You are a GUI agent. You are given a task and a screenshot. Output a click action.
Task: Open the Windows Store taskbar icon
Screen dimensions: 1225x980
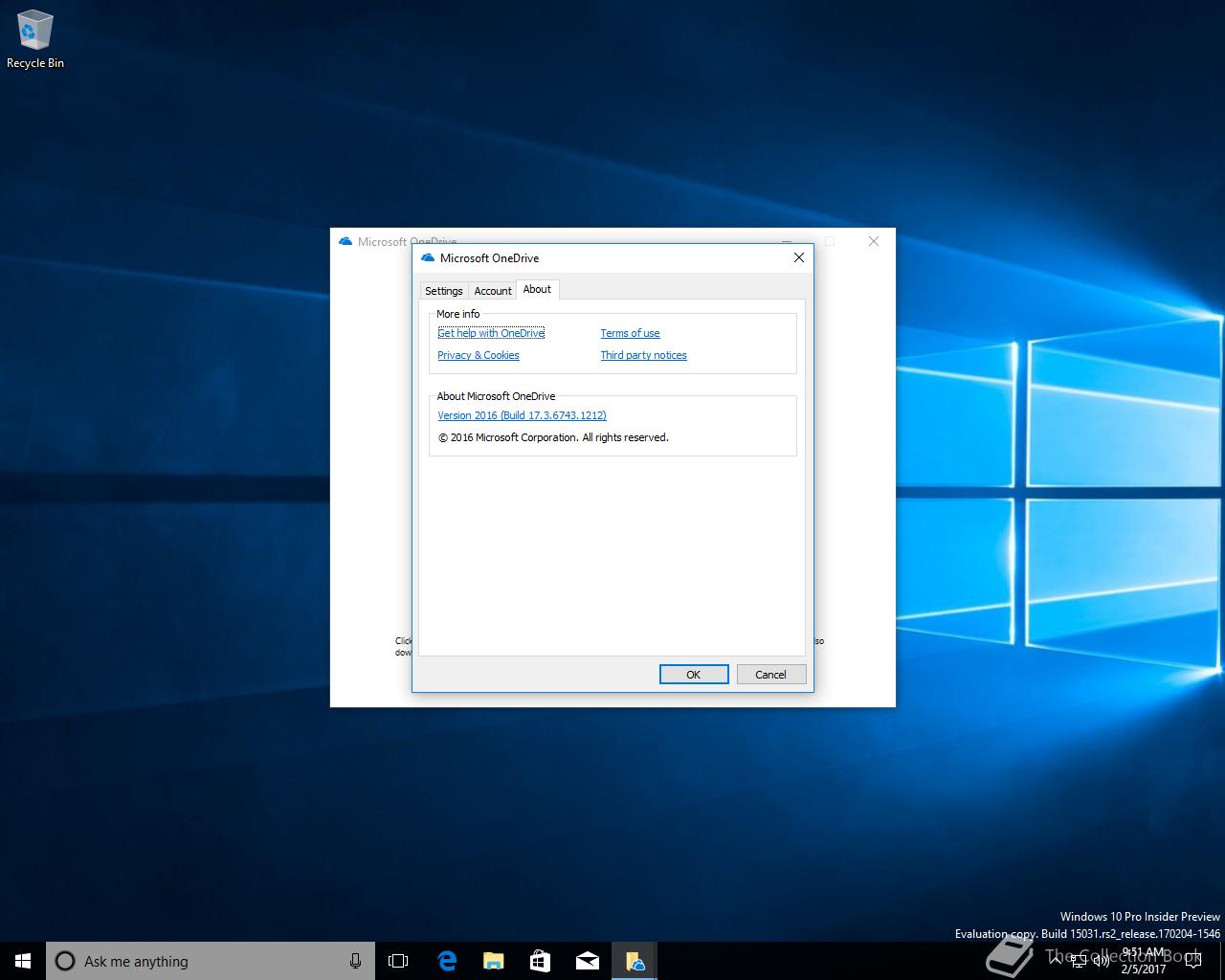click(x=540, y=961)
